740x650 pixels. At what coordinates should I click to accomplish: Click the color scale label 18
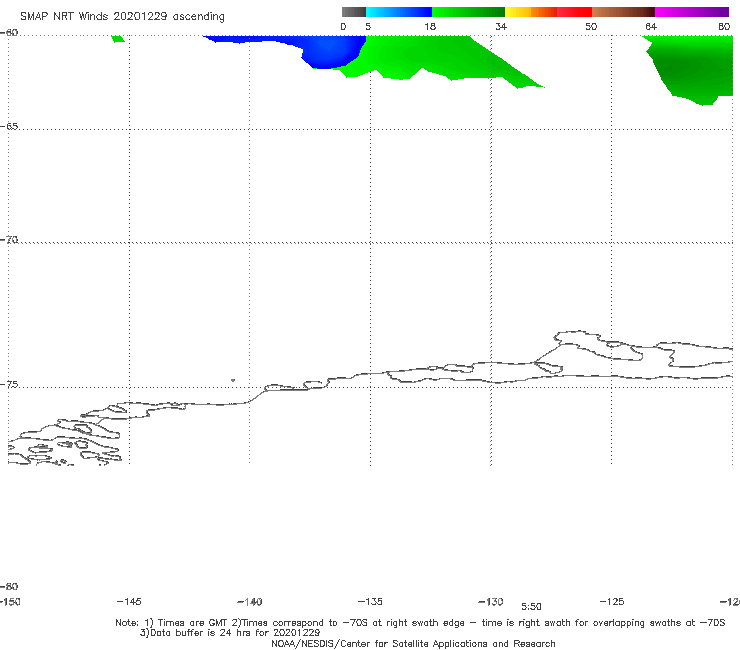(x=430, y=26)
